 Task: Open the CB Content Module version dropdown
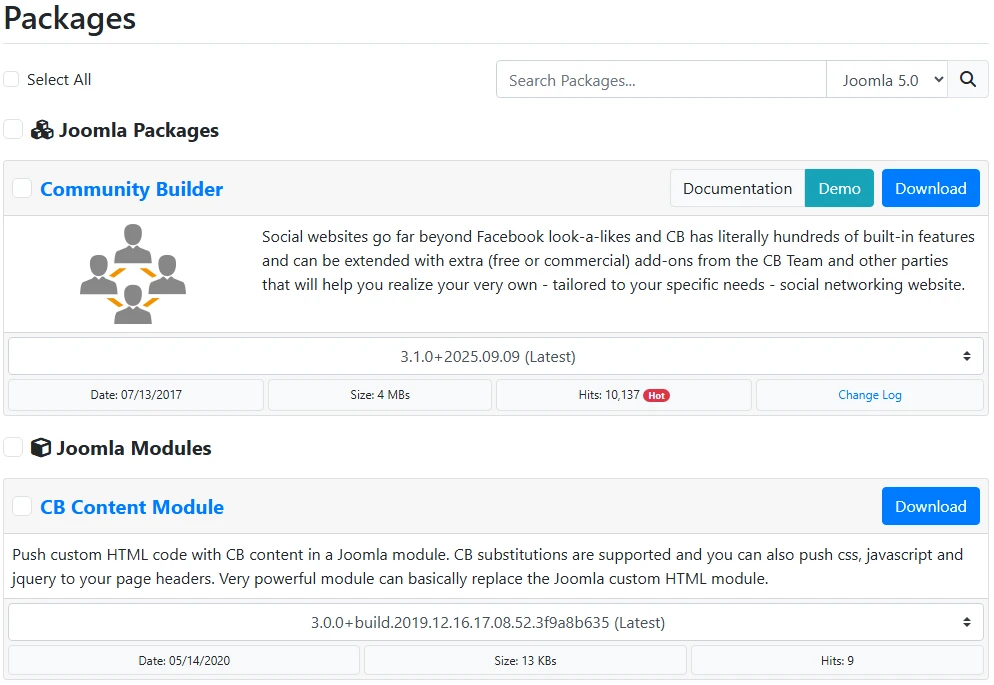pos(495,622)
